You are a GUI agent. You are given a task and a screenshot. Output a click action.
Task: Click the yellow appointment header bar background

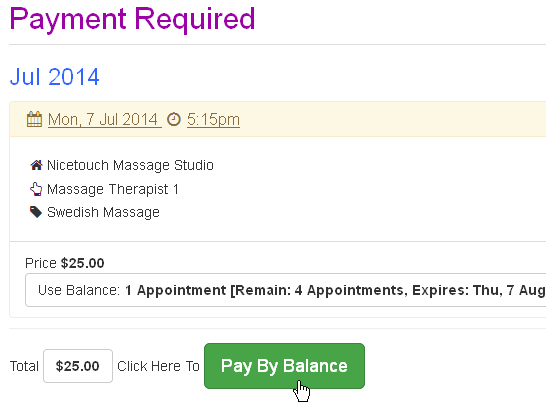[383, 119]
